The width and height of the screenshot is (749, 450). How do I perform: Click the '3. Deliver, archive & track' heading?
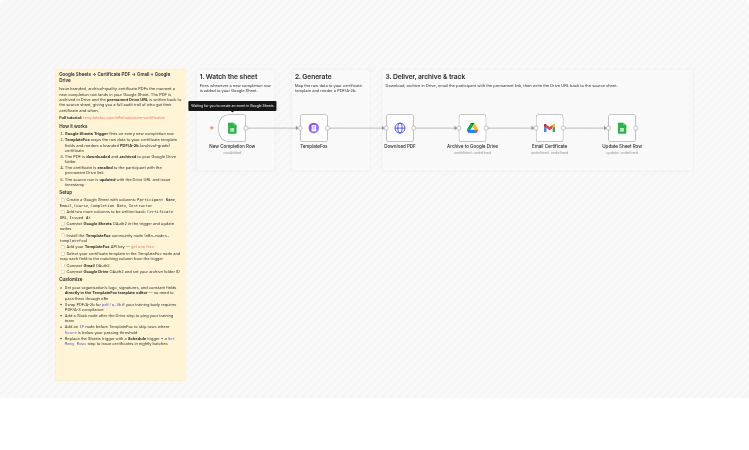(x=425, y=76)
